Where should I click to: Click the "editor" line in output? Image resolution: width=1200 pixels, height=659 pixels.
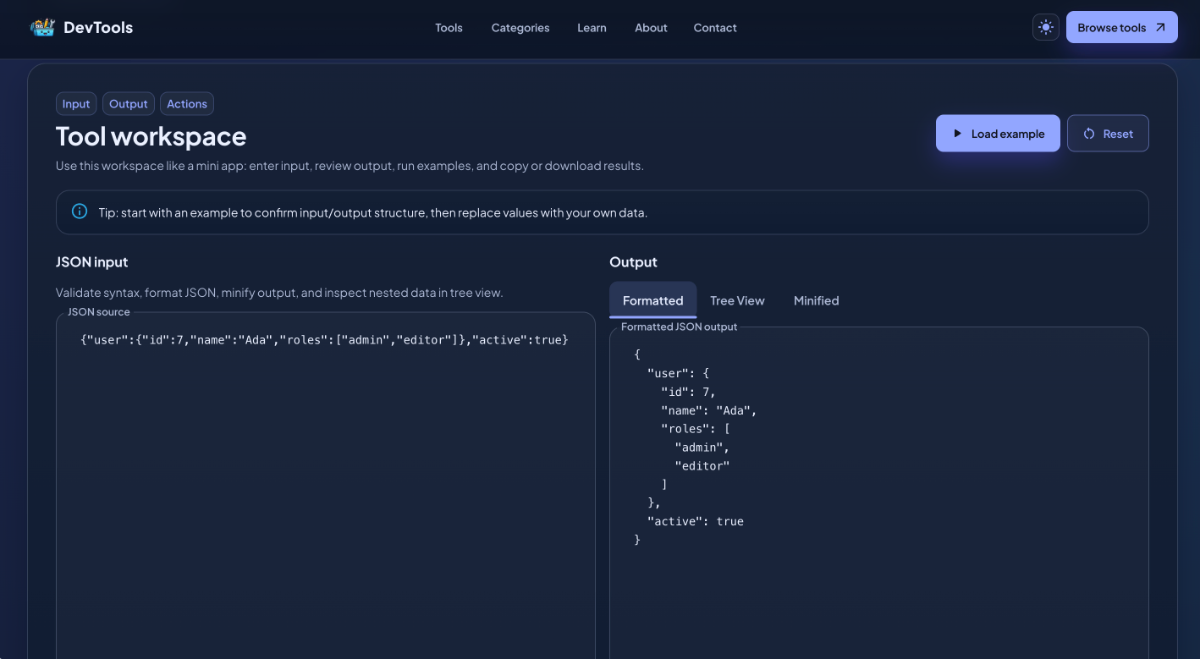pyautogui.click(x=702, y=465)
